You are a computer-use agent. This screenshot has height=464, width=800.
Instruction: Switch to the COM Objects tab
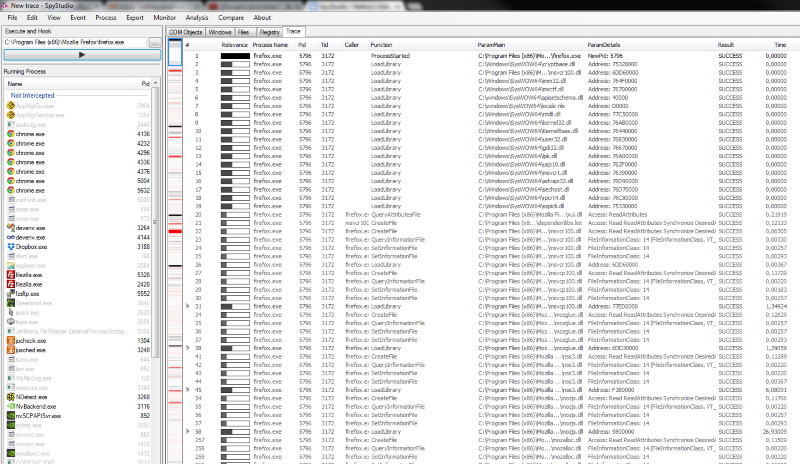(186, 32)
